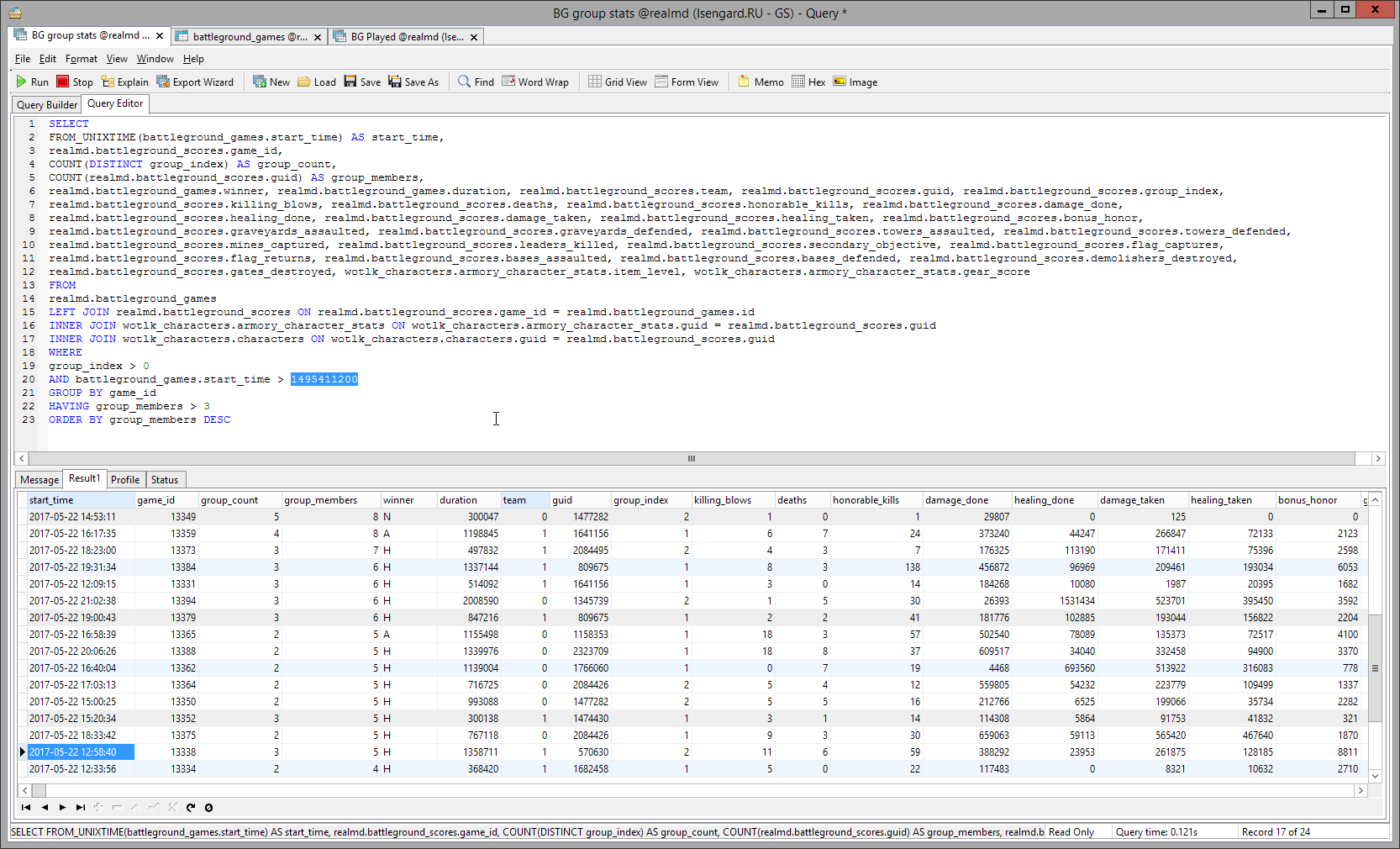Stop the running query
The height and width of the screenshot is (849, 1400).
point(75,82)
